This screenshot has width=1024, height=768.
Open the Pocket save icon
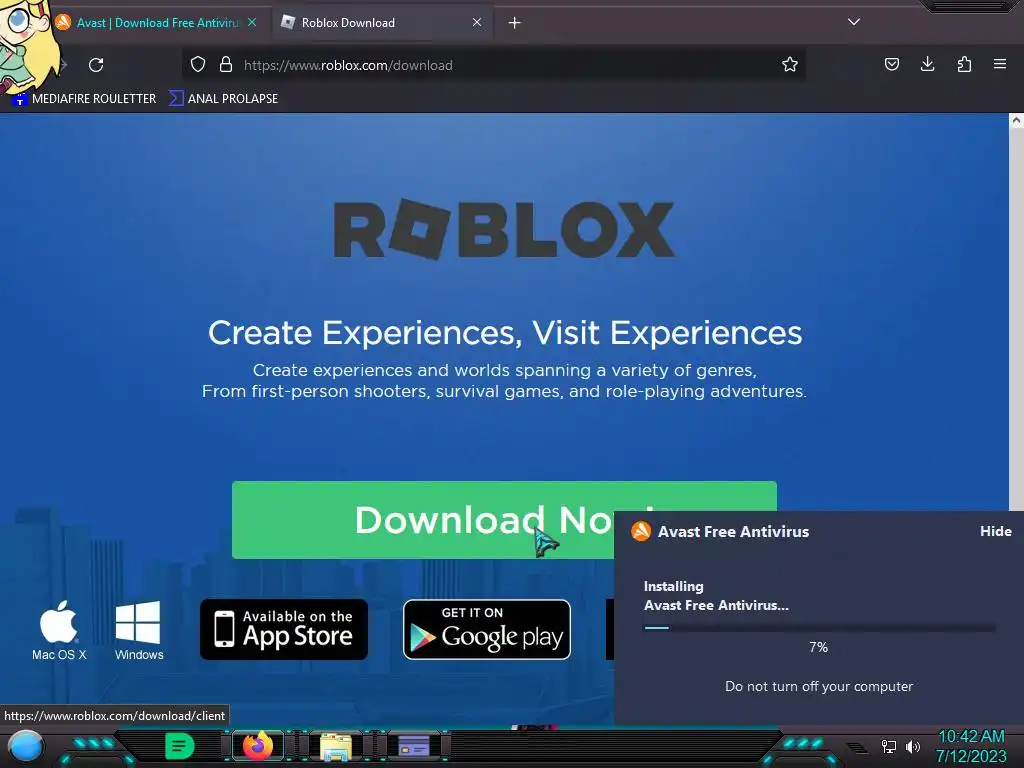(891, 64)
